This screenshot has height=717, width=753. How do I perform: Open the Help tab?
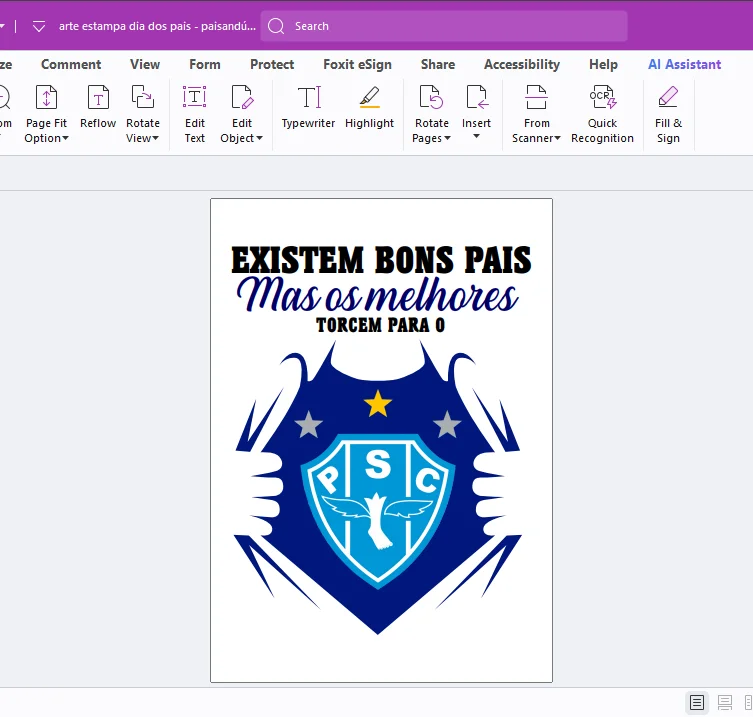(604, 64)
